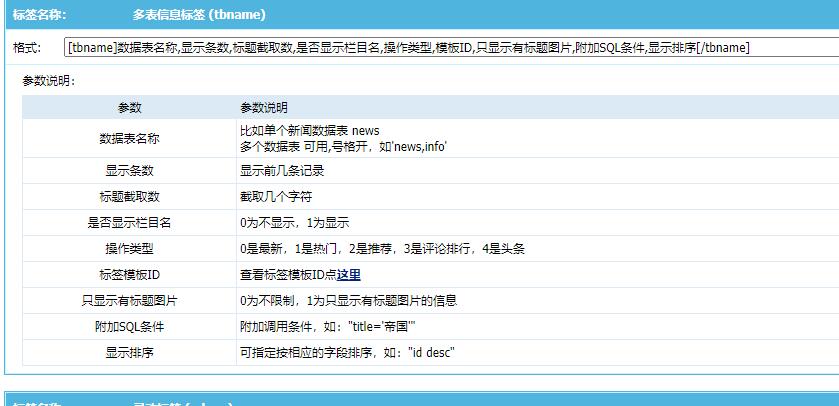Viewport: 839px width, 406px height.
Task: Click the 显示条数 parameter row
Action: coord(129,170)
